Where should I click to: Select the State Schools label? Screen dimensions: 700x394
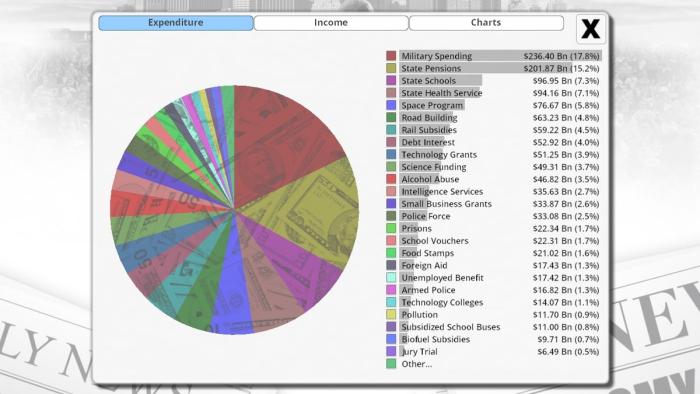point(429,80)
